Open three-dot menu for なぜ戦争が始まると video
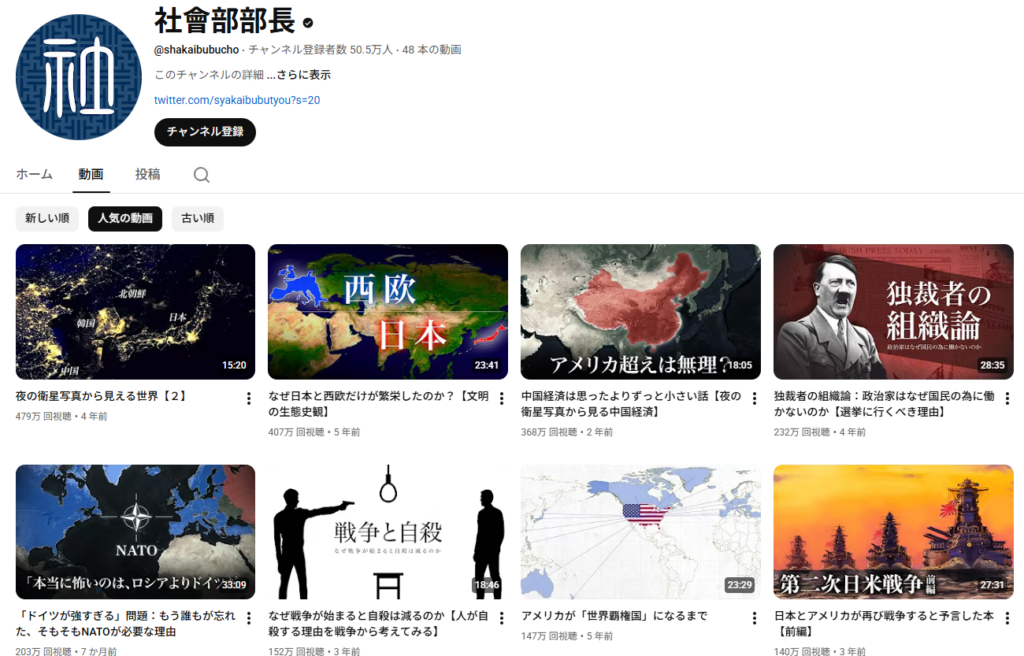This screenshot has height=656, width=1024. (x=501, y=619)
